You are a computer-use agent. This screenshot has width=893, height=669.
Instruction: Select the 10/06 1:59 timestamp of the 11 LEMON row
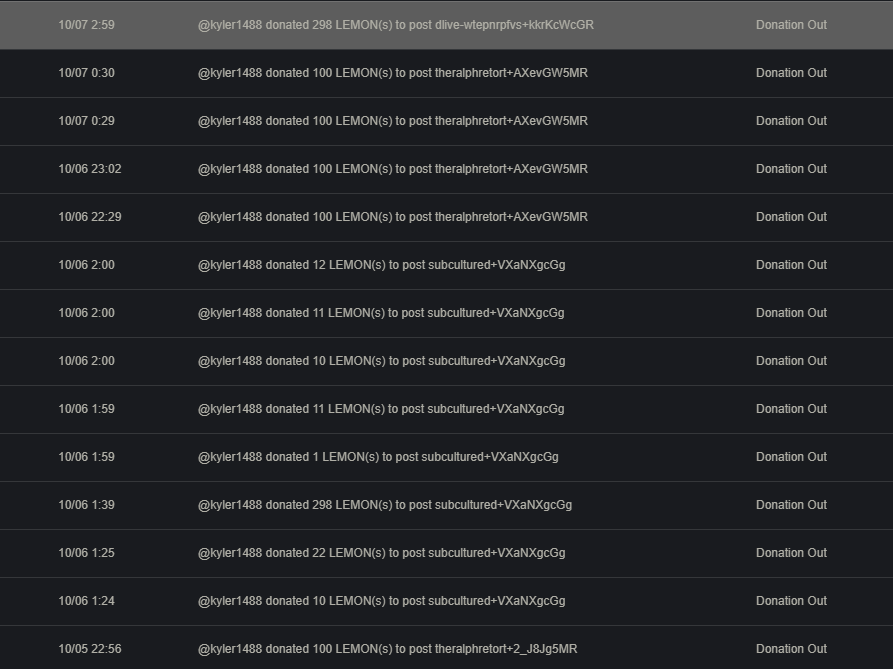pos(86,409)
